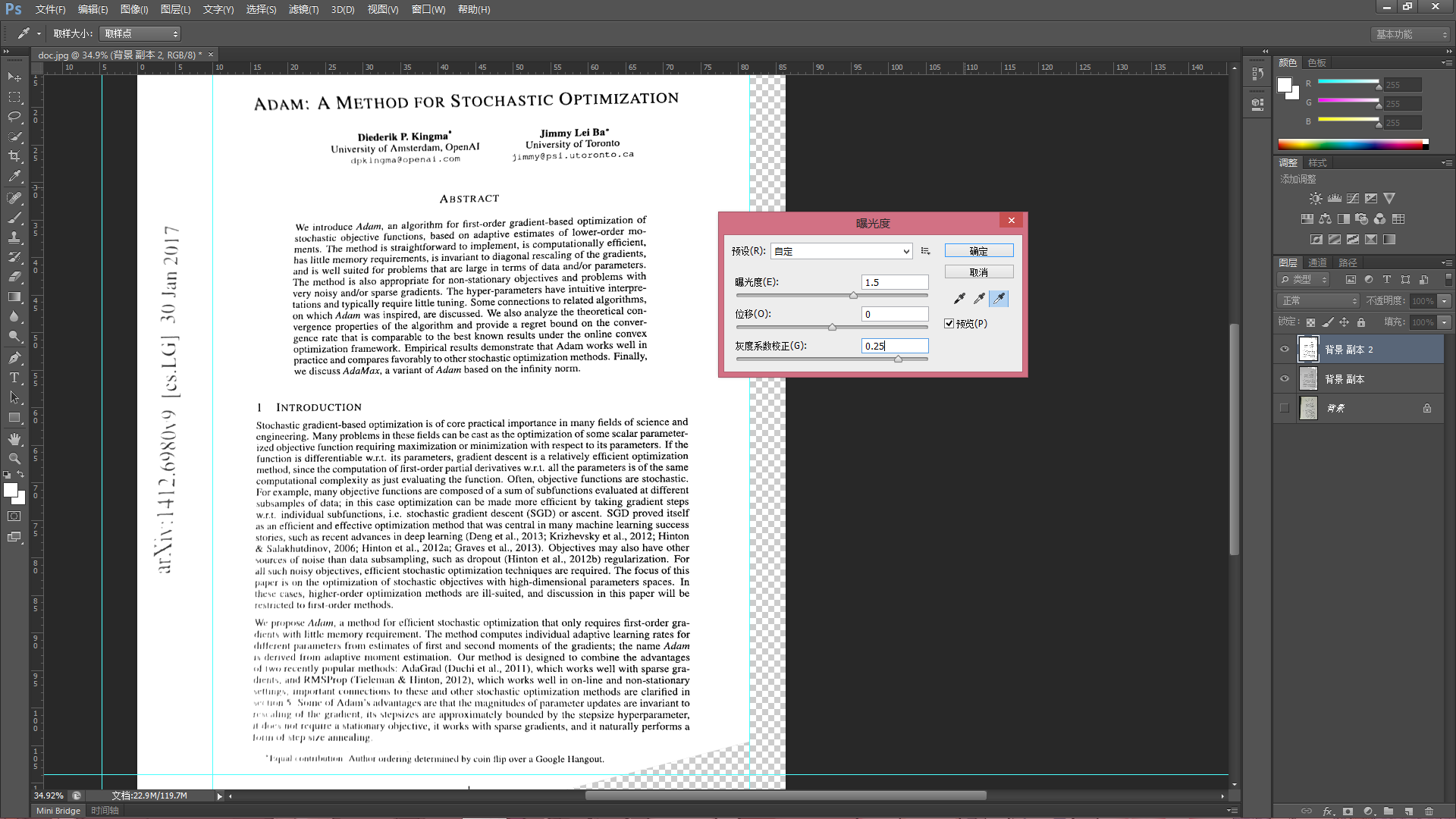Open the 正常 blend mode dropdown

(x=1319, y=301)
